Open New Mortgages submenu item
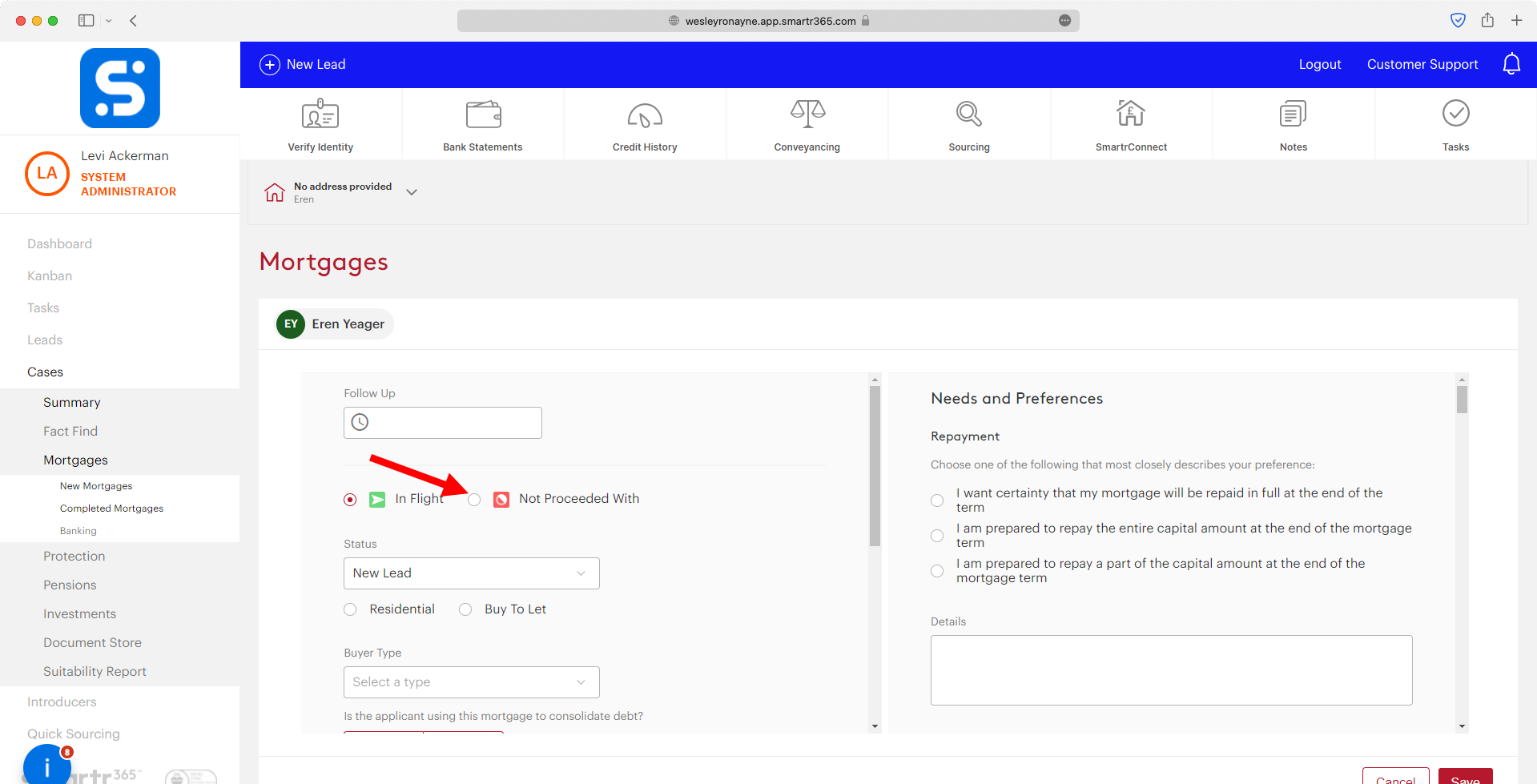This screenshot has height=784, width=1537. point(96,486)
